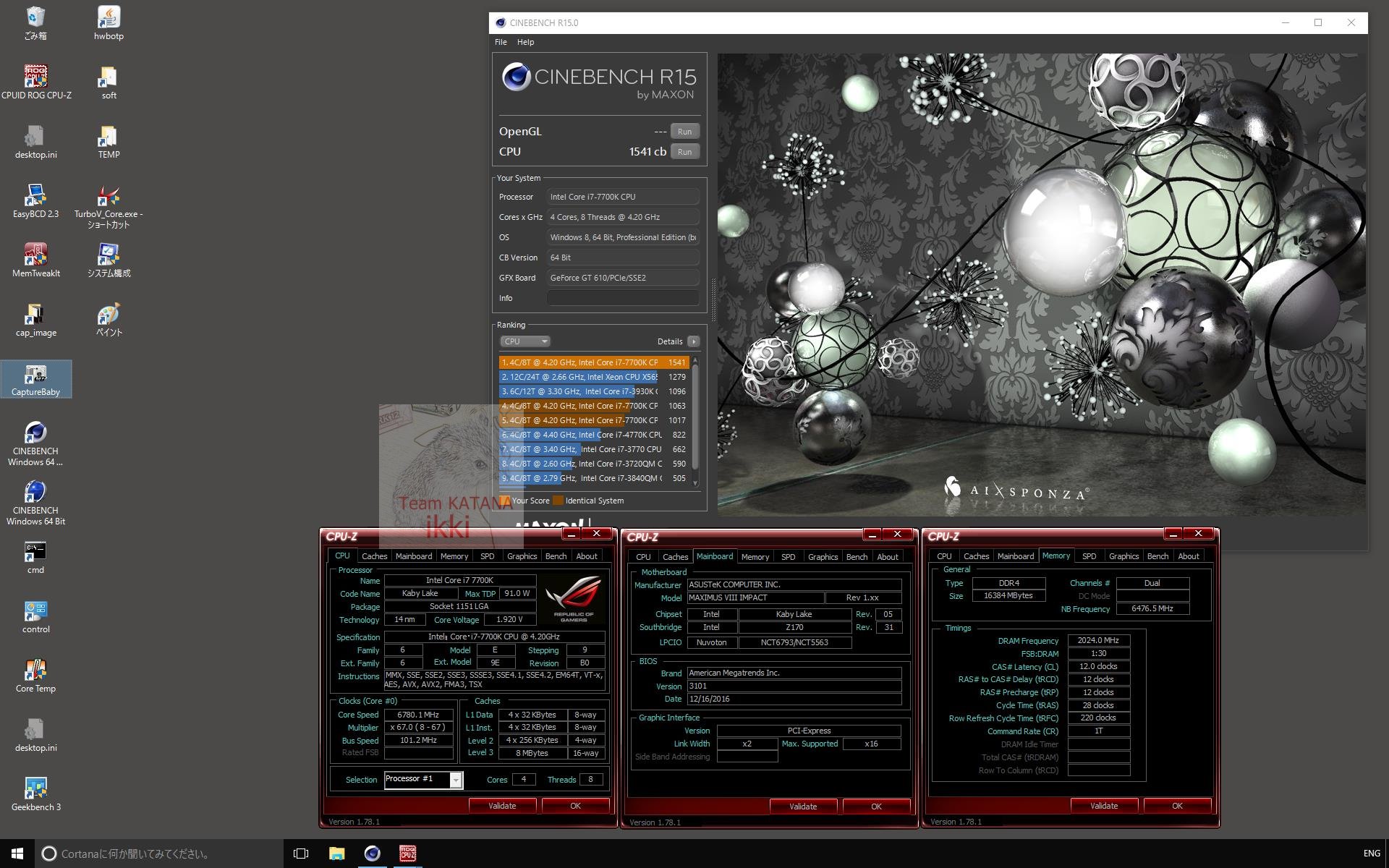1389x868 pixels.
Task: Switch to Cinebench taskbar icon
Action: coord(372,854)
